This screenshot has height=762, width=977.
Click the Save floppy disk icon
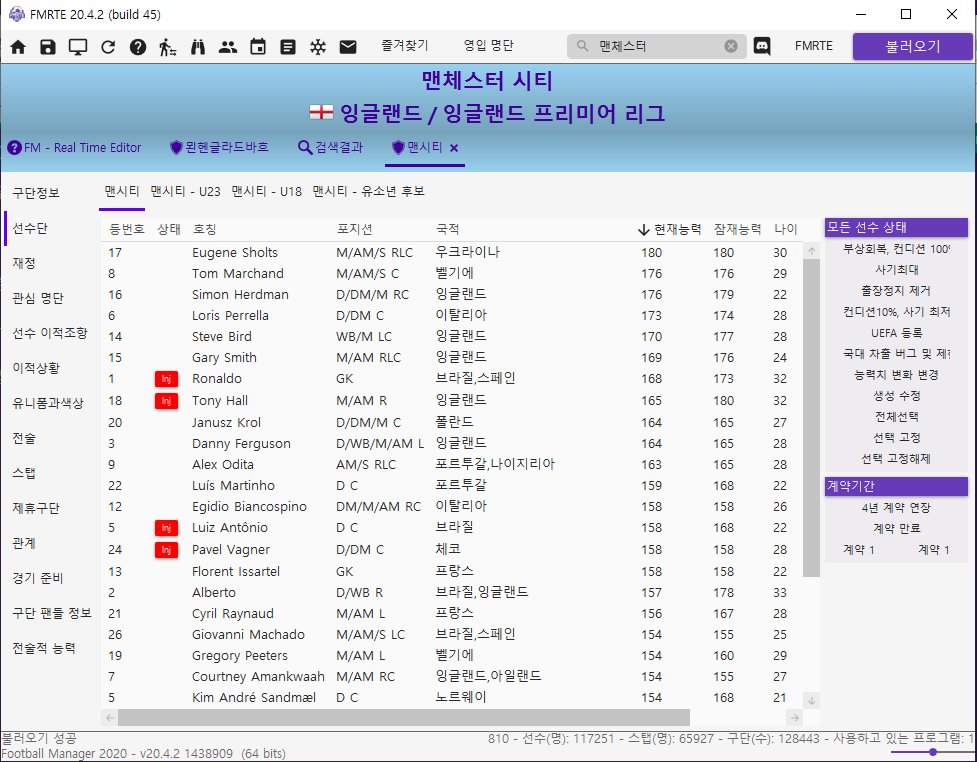(x=48, y=47)
